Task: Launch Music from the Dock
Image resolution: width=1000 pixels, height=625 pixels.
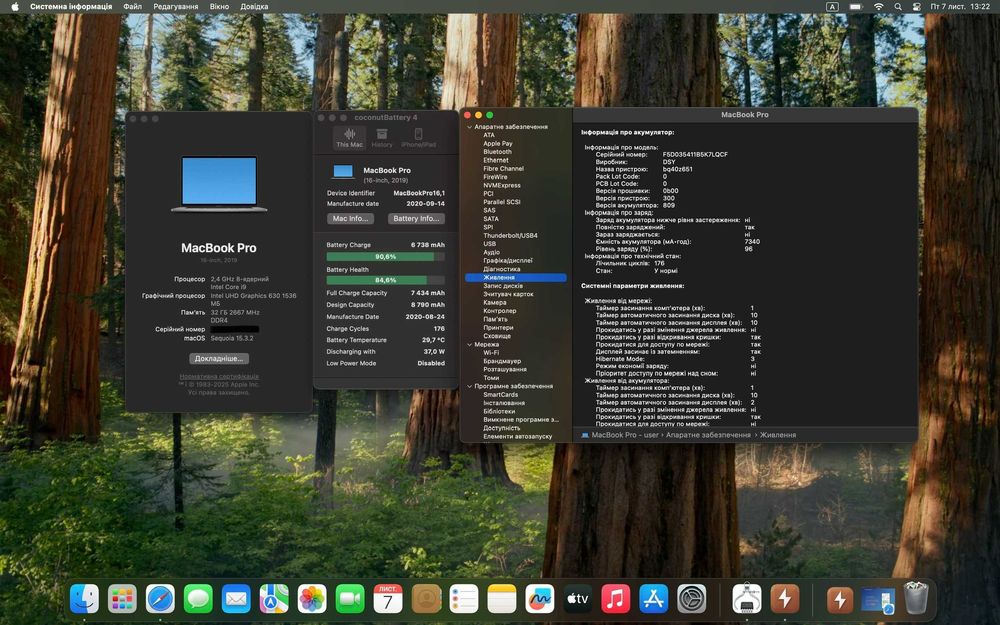Action: coord(615,599)
